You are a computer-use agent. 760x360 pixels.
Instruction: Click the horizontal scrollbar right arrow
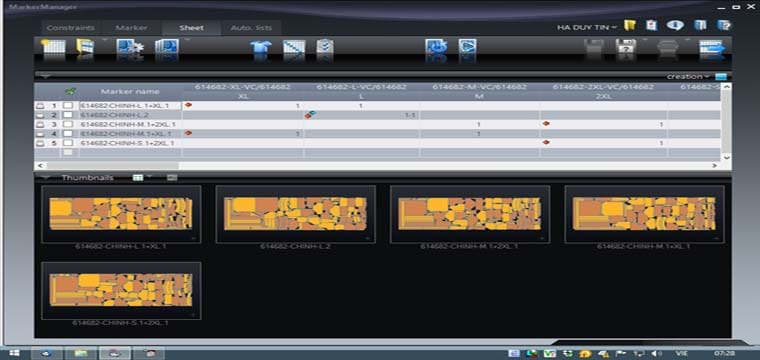coord(714,166)
